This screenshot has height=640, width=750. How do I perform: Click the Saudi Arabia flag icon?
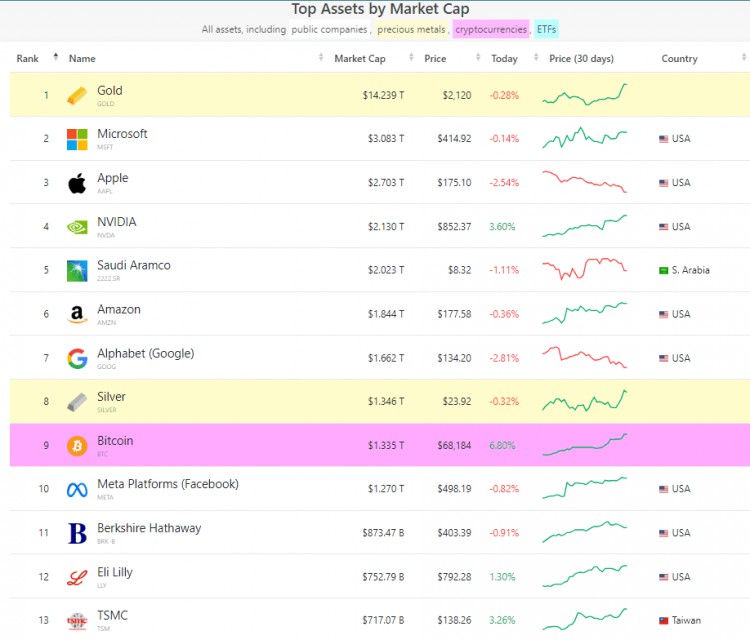tap(663, 271)
